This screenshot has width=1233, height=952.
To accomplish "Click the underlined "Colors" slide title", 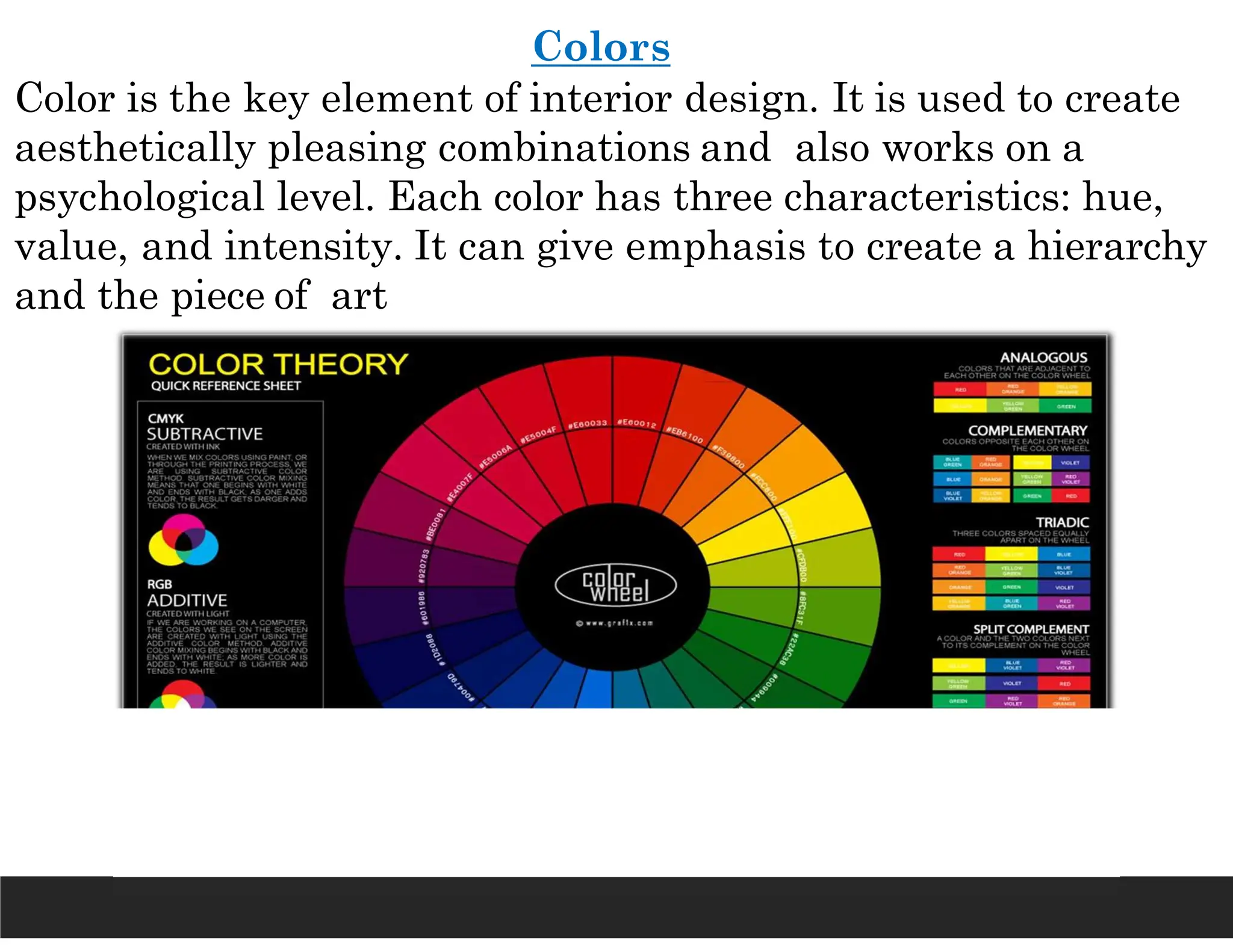I will pos(601,47).
